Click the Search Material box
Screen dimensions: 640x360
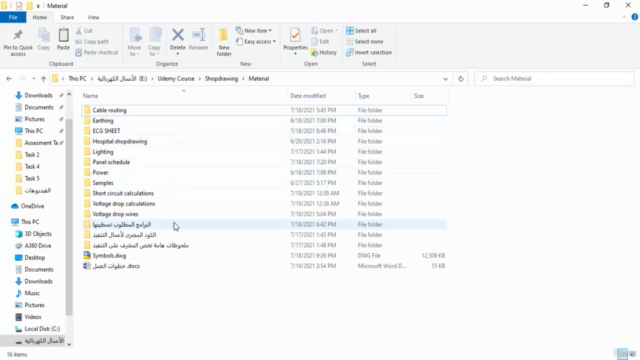(x=554, y=79)
